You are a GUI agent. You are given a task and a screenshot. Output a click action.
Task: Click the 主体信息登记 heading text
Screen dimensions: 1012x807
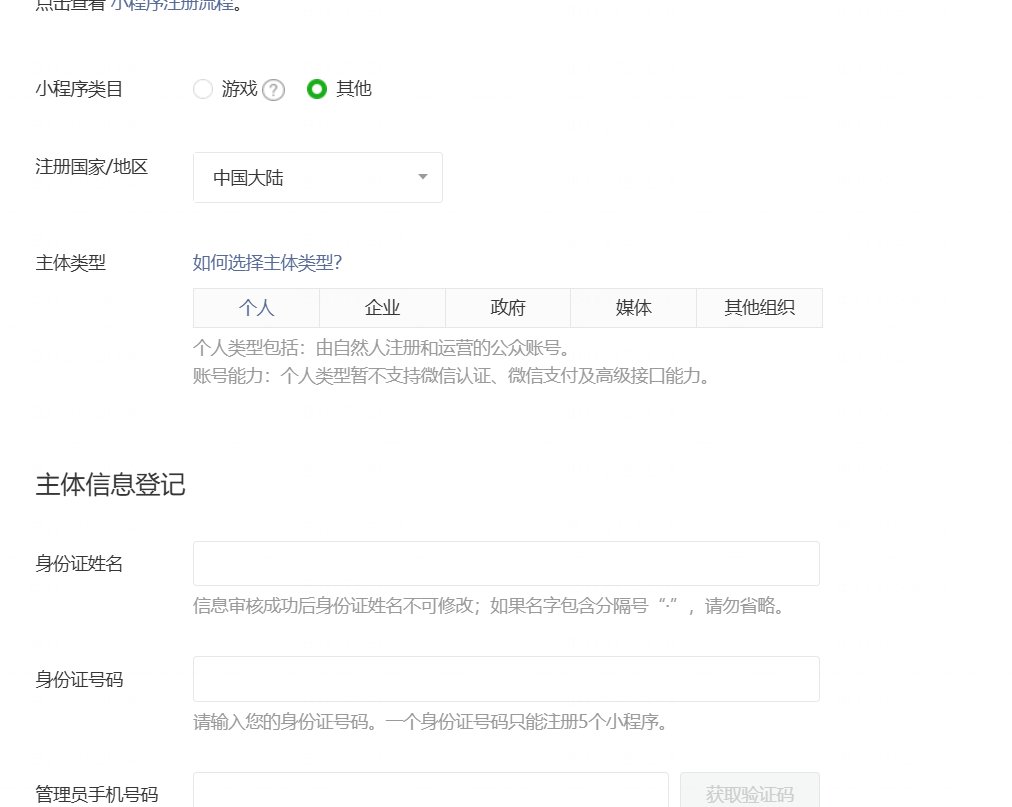[x=110, y=485]
